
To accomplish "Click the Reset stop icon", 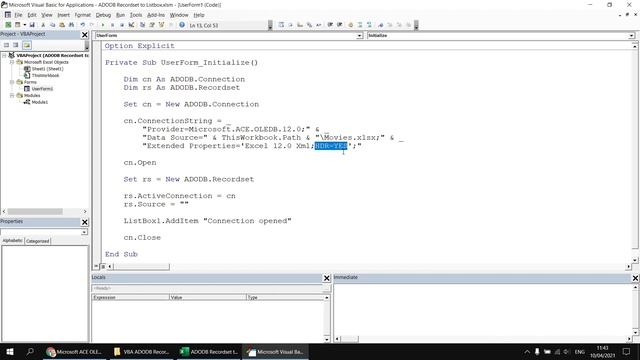I will click(122, 25).
